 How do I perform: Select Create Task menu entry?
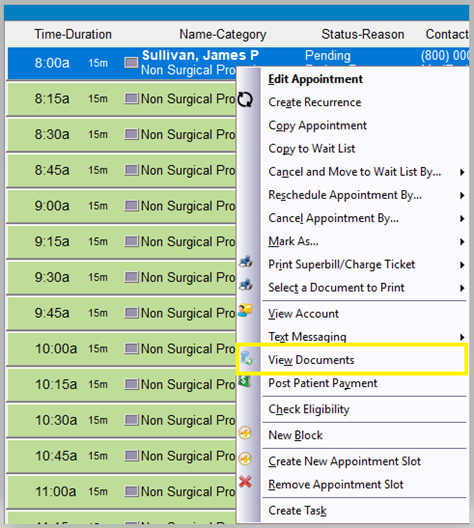tap(297, 511)
